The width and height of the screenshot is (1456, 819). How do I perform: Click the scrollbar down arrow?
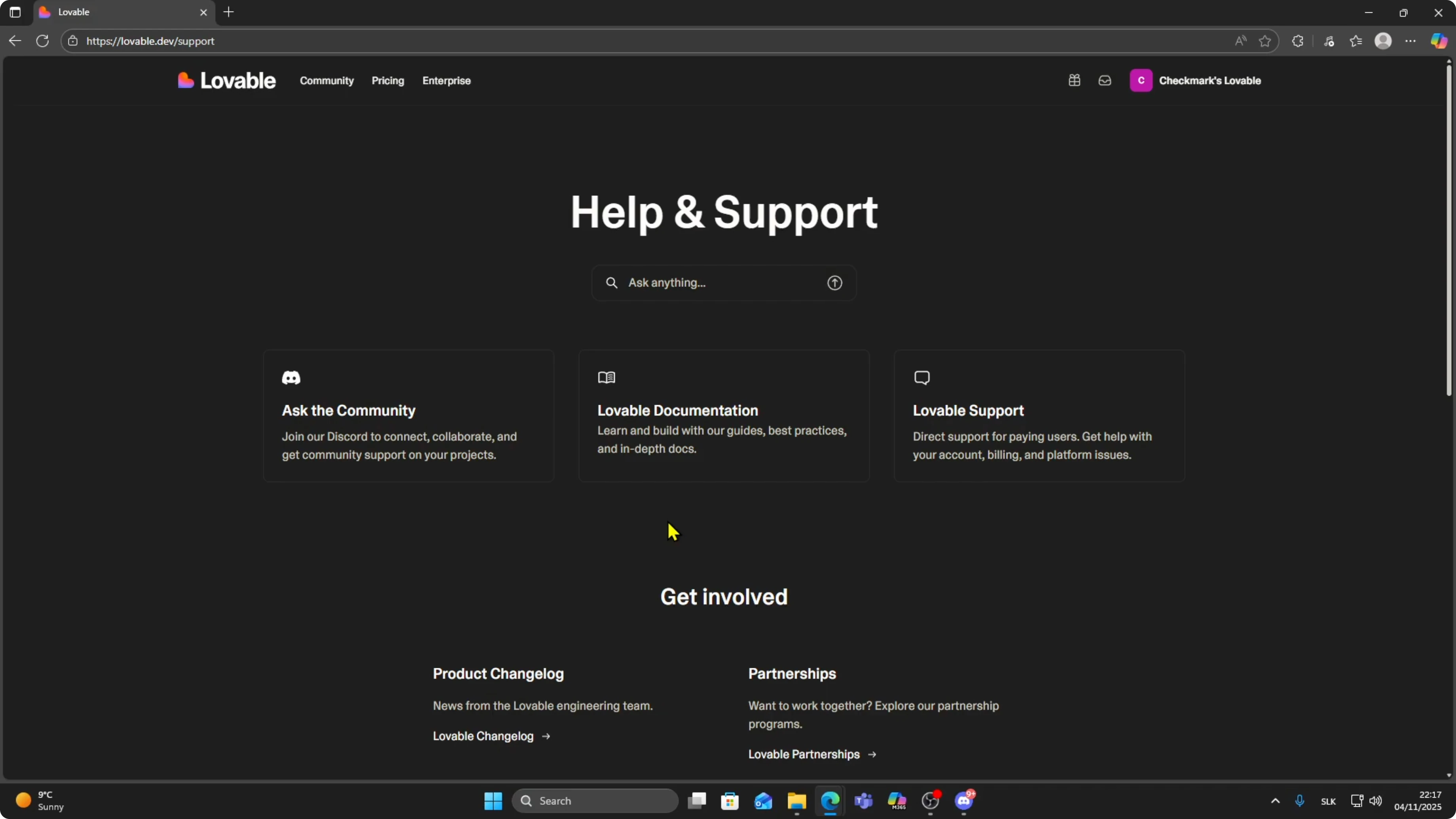(1448, 775)
